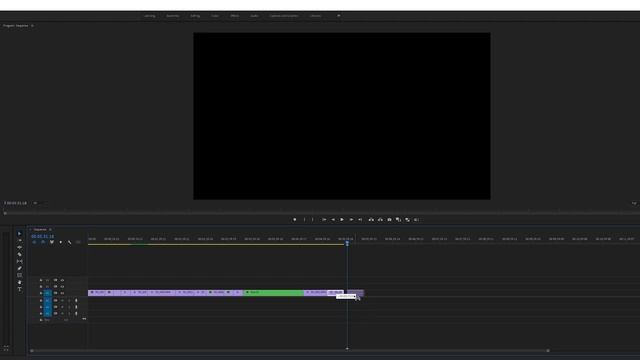Select the Type tool
640x360 pixels.
(19, 289)
